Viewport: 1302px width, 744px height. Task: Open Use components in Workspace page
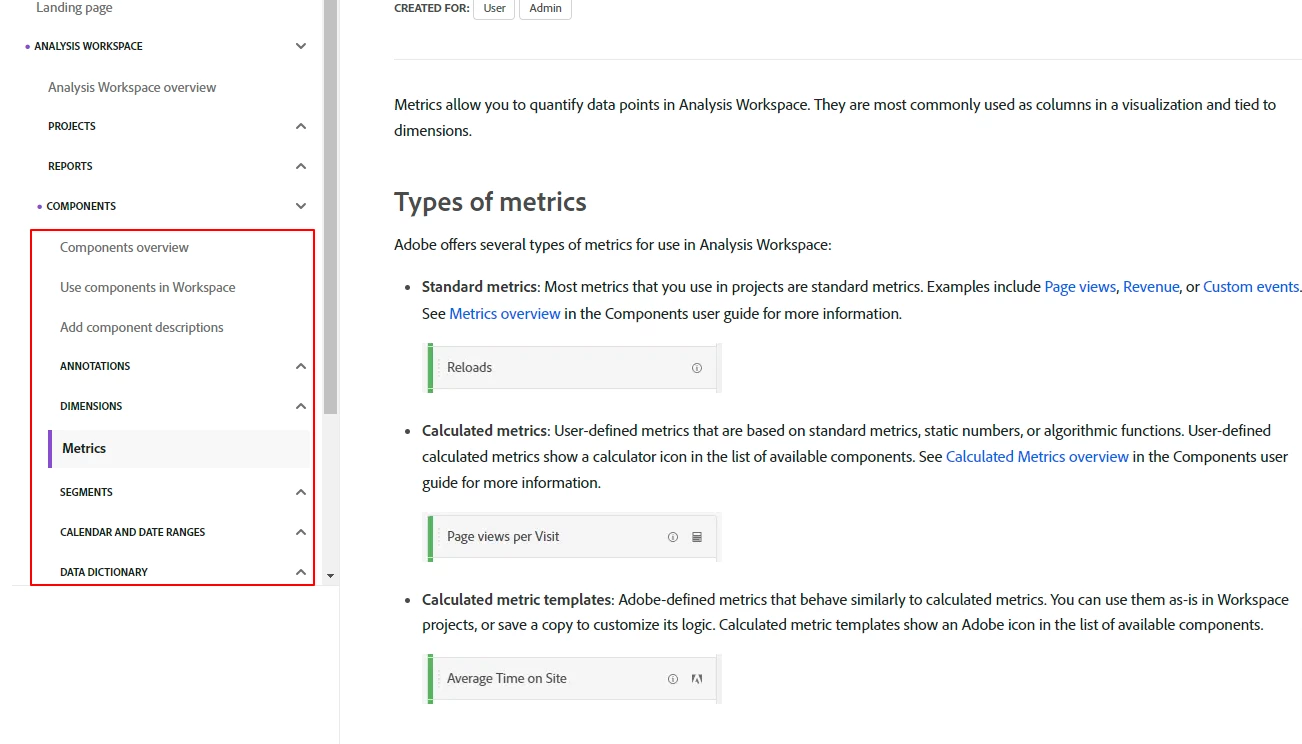[x=148, y=287]
